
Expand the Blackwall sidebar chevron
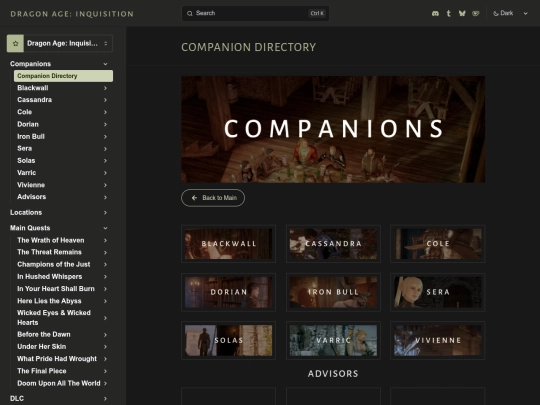(105, 88)
